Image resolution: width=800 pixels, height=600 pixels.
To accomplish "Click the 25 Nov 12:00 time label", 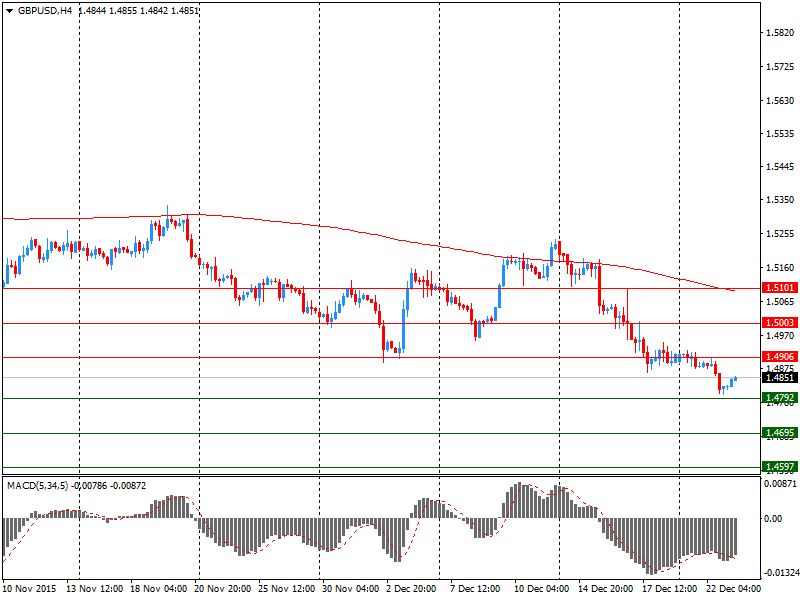I will point(286,588).
